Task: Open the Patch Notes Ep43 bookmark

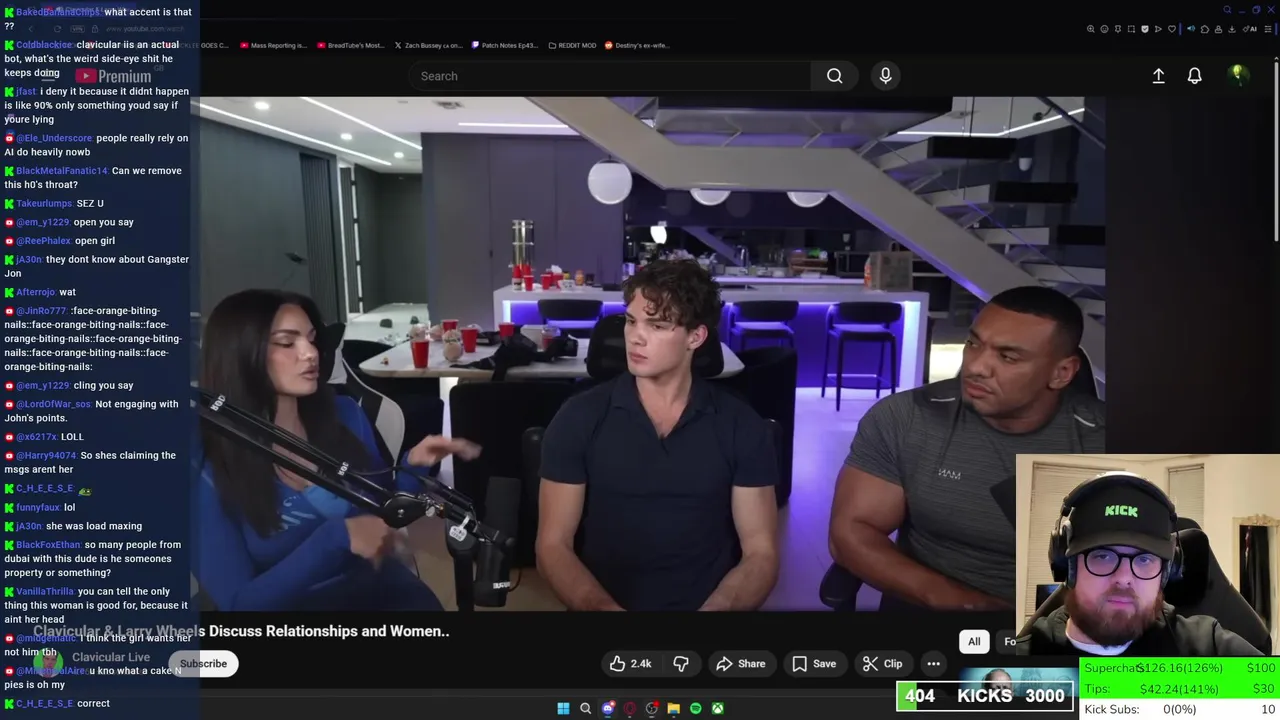Action: (504, 45)
